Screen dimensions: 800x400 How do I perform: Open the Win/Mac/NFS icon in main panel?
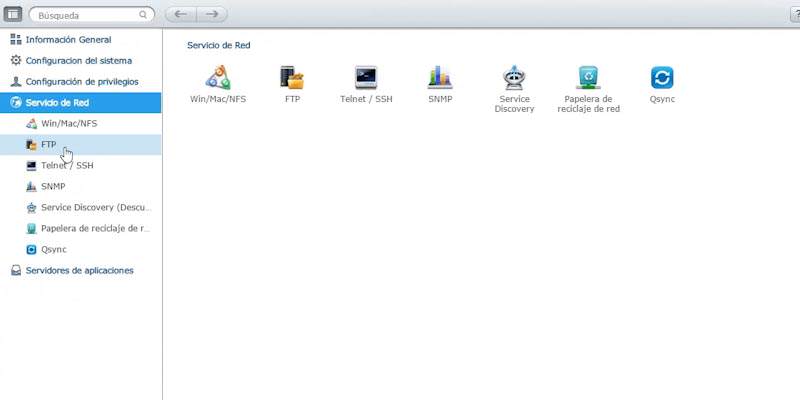[218, 78]
